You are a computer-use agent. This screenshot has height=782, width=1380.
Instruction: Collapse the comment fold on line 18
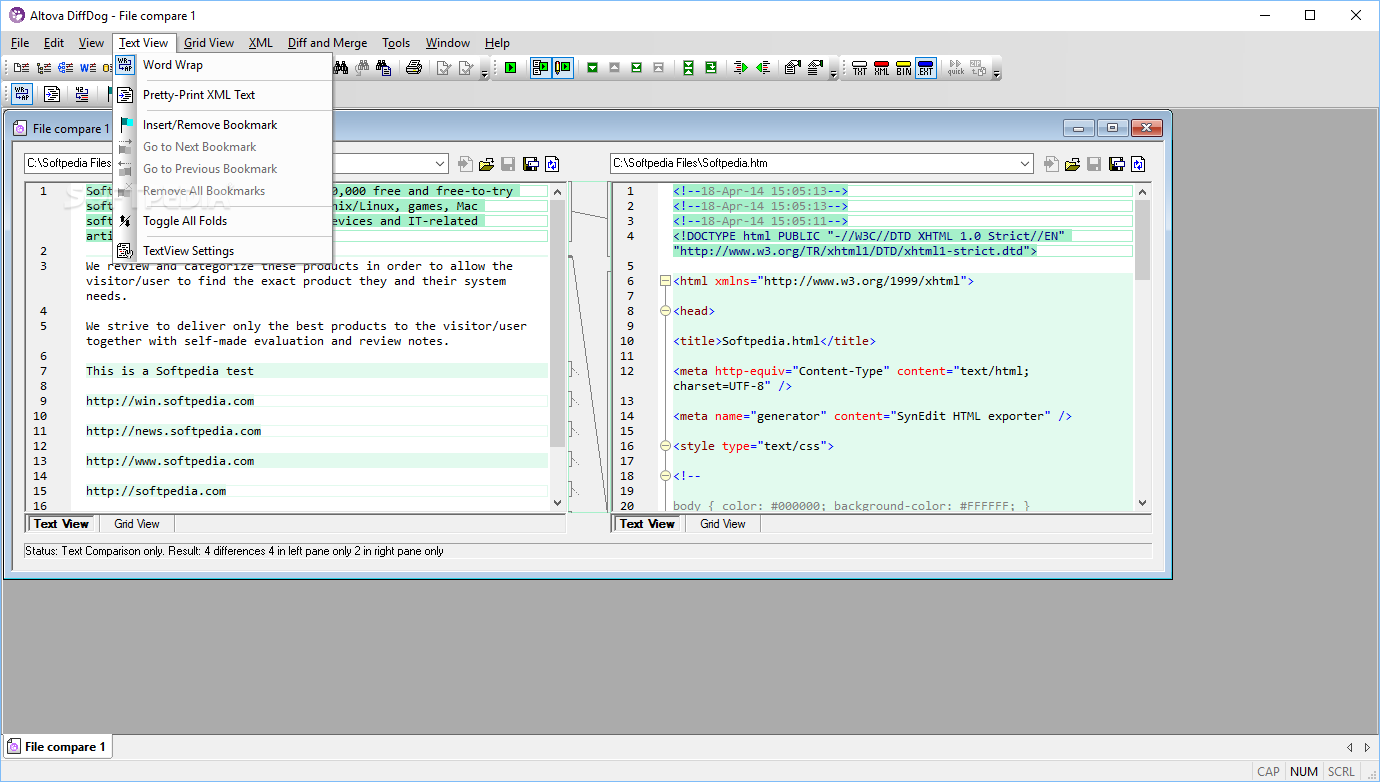pos(665,476)
